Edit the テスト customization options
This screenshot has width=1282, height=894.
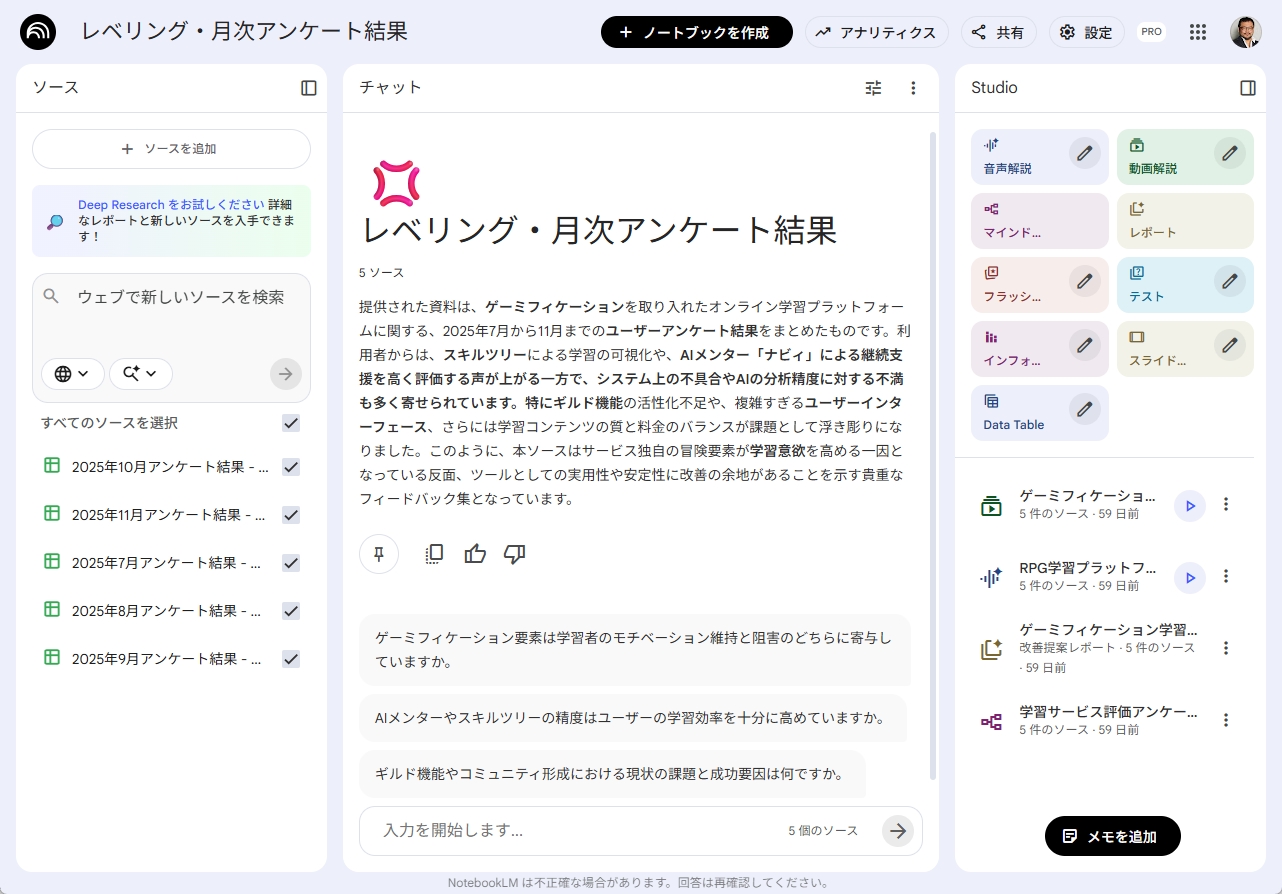(1230, 281)
